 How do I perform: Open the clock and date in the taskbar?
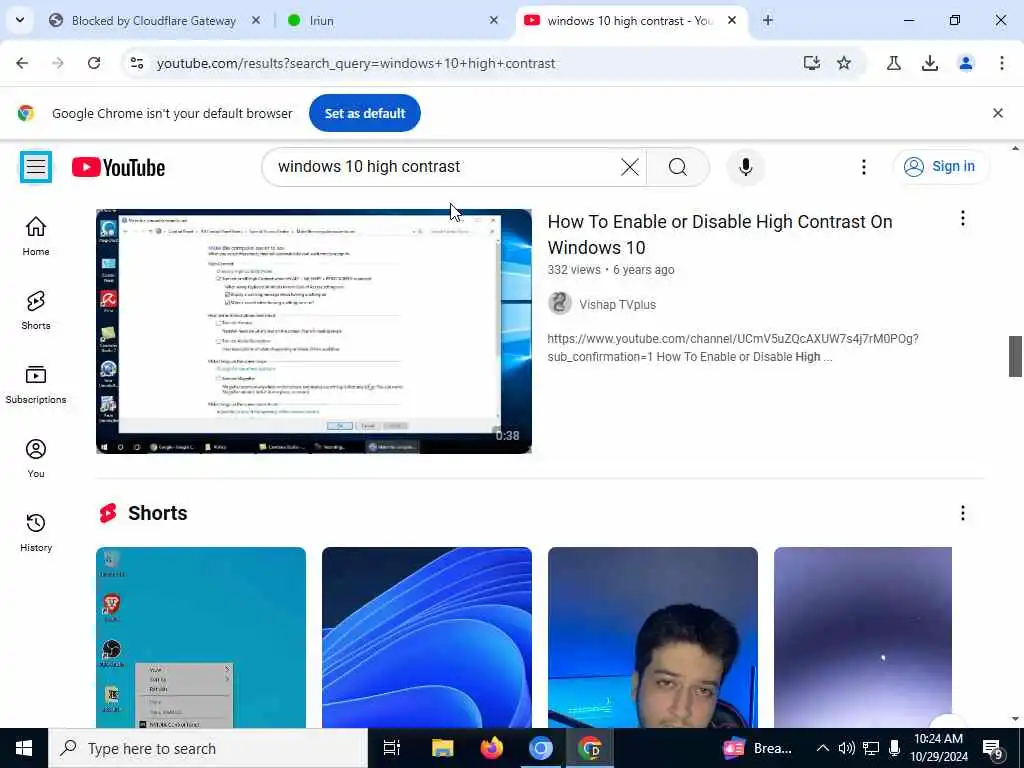pos(939,748)
